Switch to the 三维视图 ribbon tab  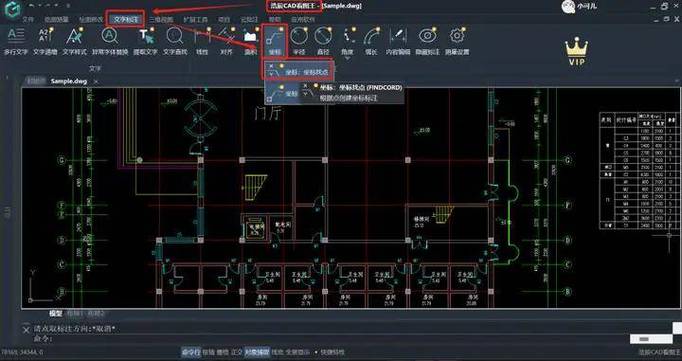[x=161, y=20]
